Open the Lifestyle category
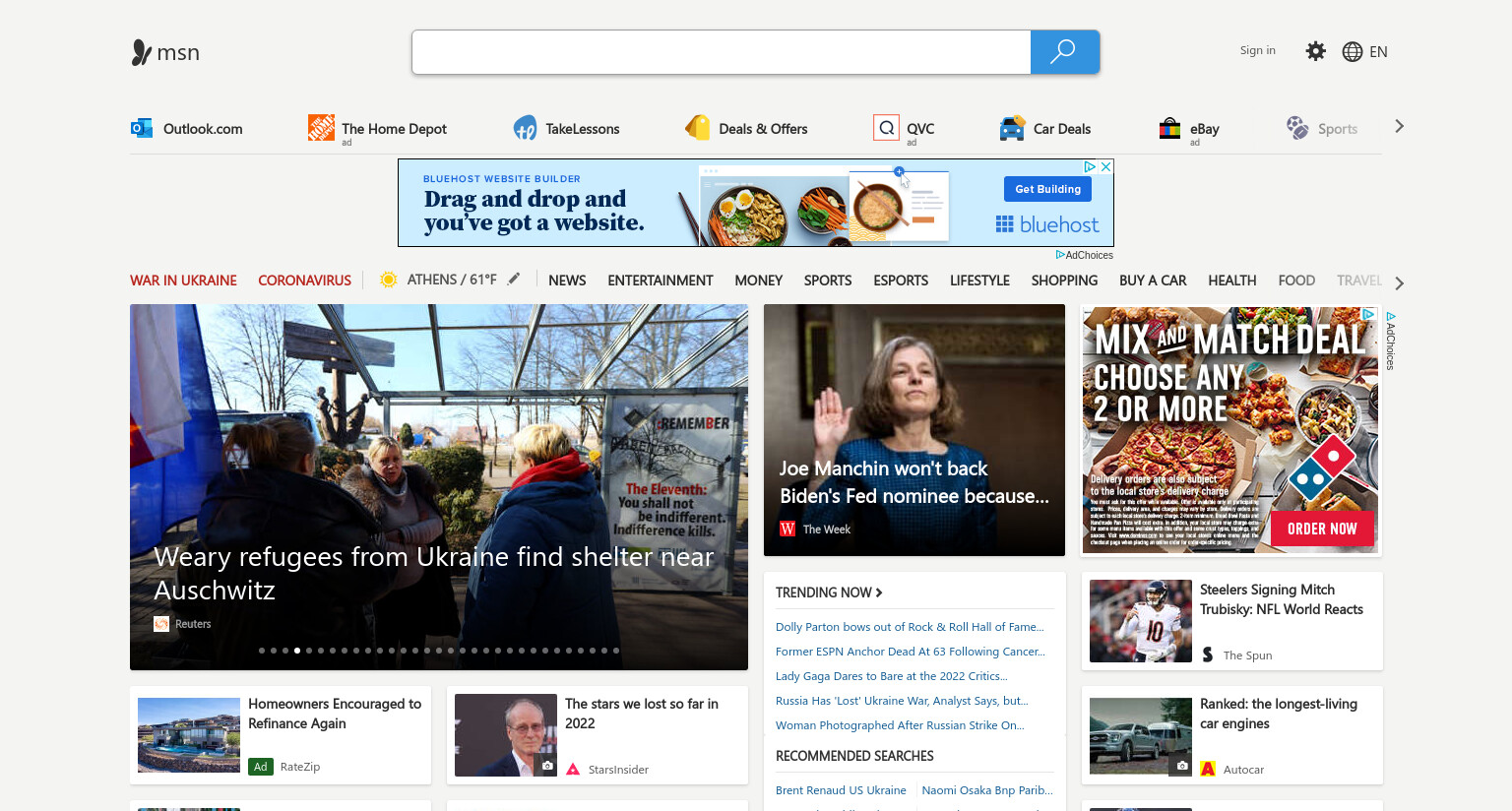 click(979, 281)
